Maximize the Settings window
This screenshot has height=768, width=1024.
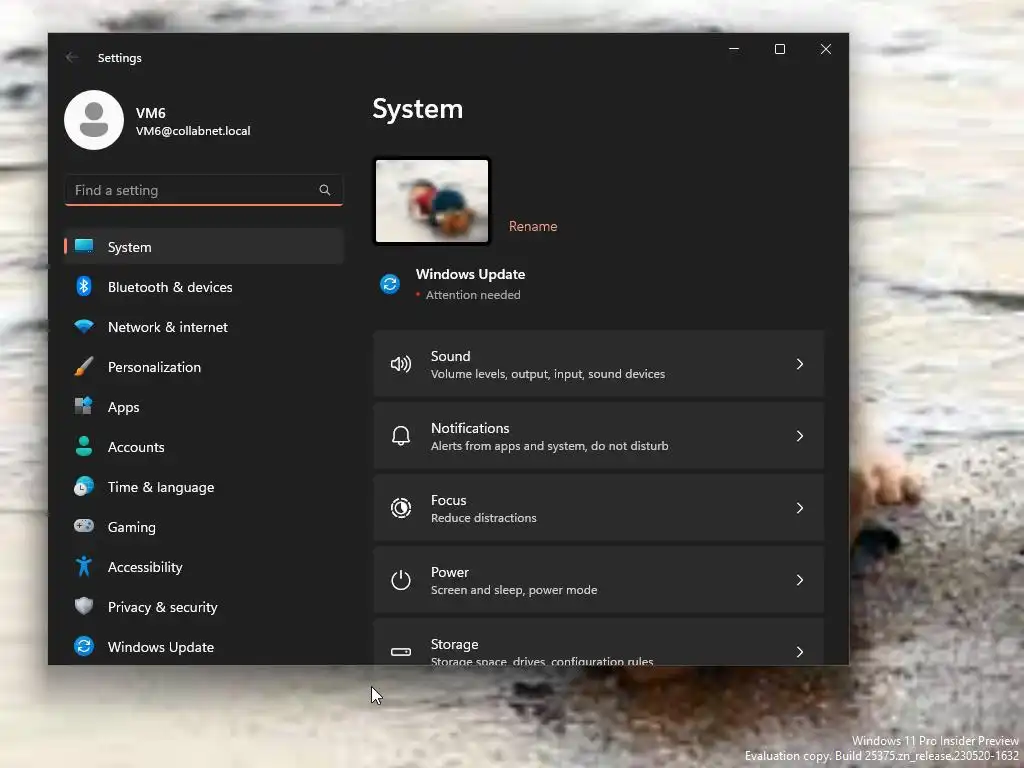pos(780,49)
